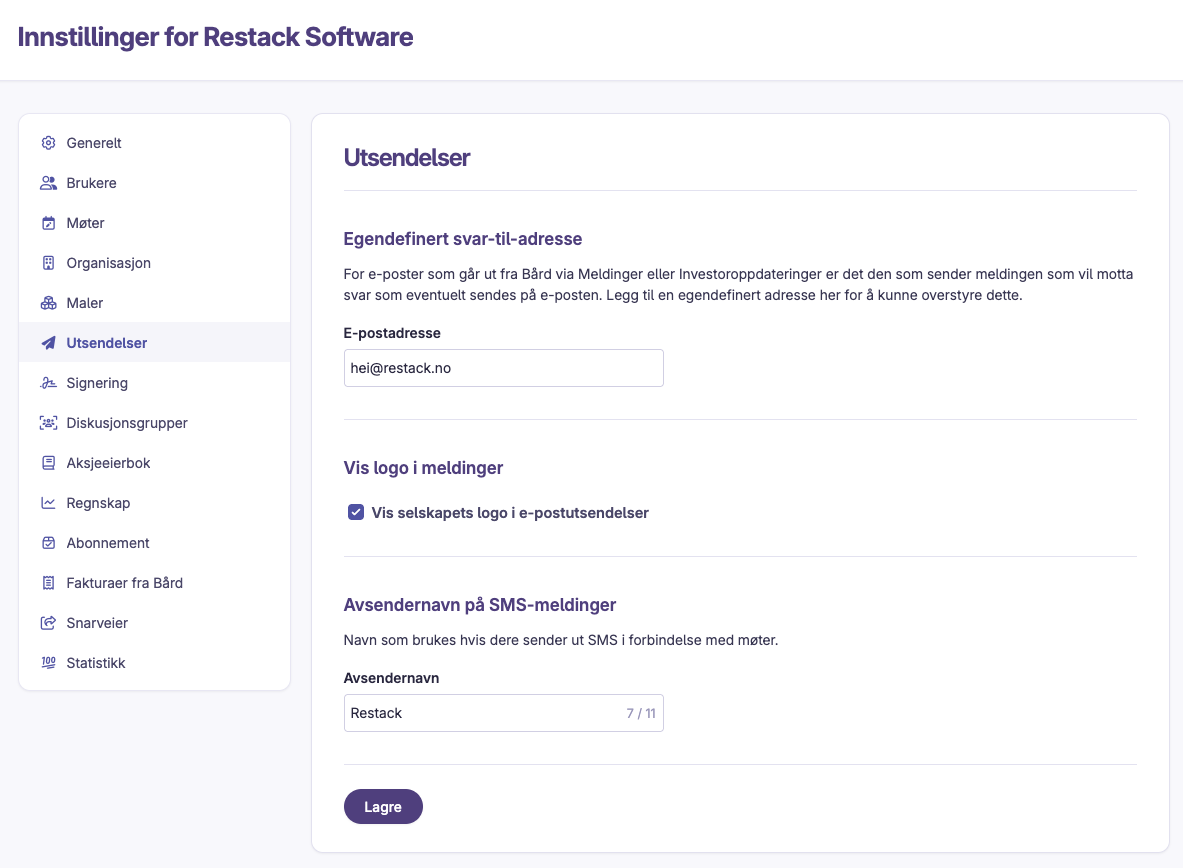Navigate to Regnskap
1183x868 pixels.
click(155, 503)
